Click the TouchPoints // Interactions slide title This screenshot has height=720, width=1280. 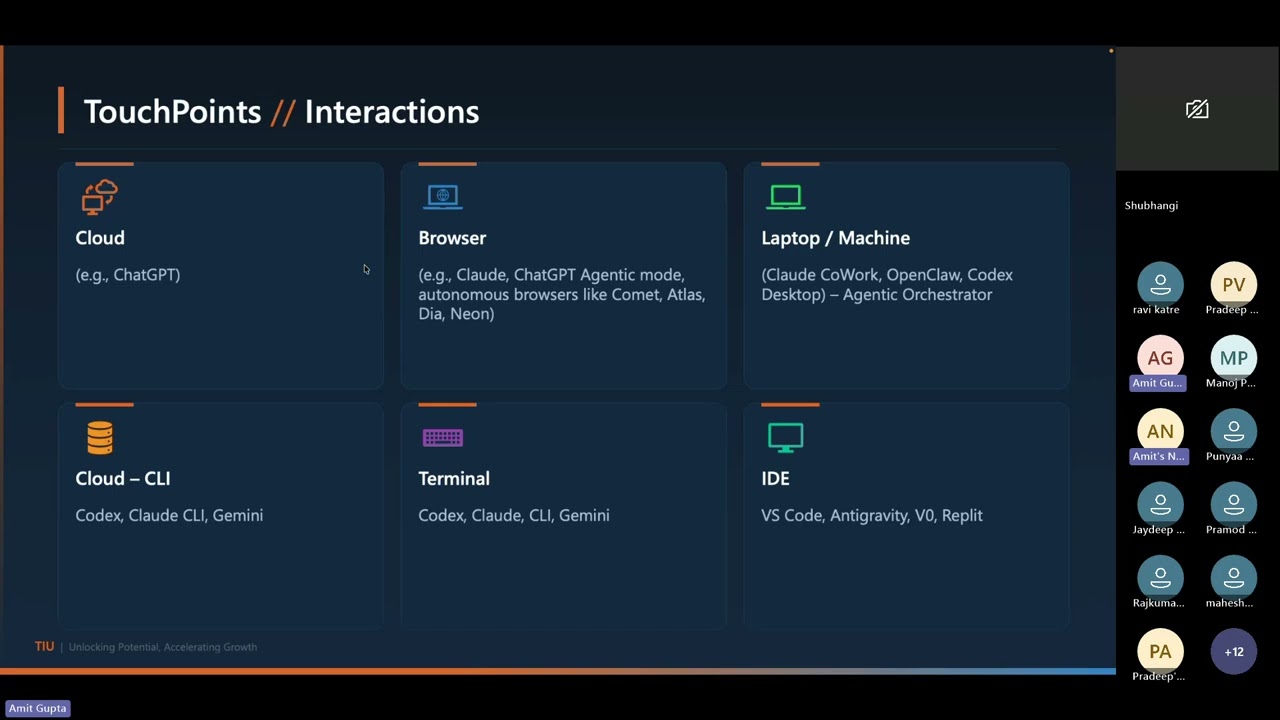coord(281,111)
